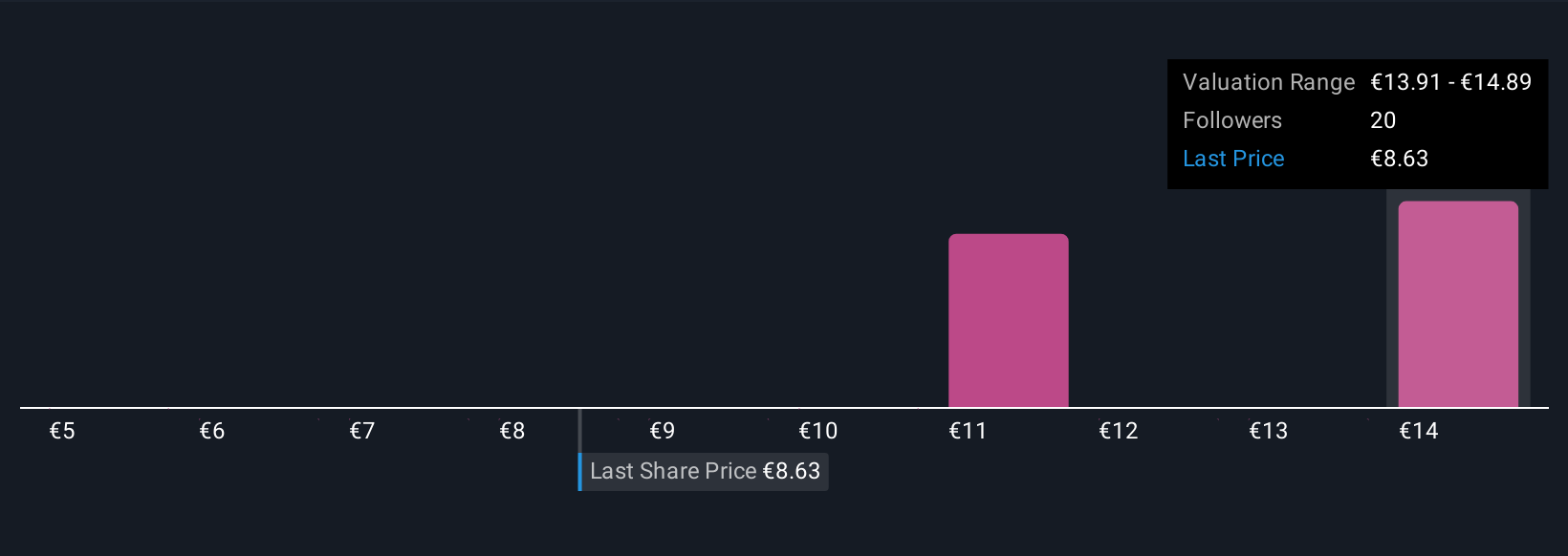Click the €11 axis label

point(968,431)
